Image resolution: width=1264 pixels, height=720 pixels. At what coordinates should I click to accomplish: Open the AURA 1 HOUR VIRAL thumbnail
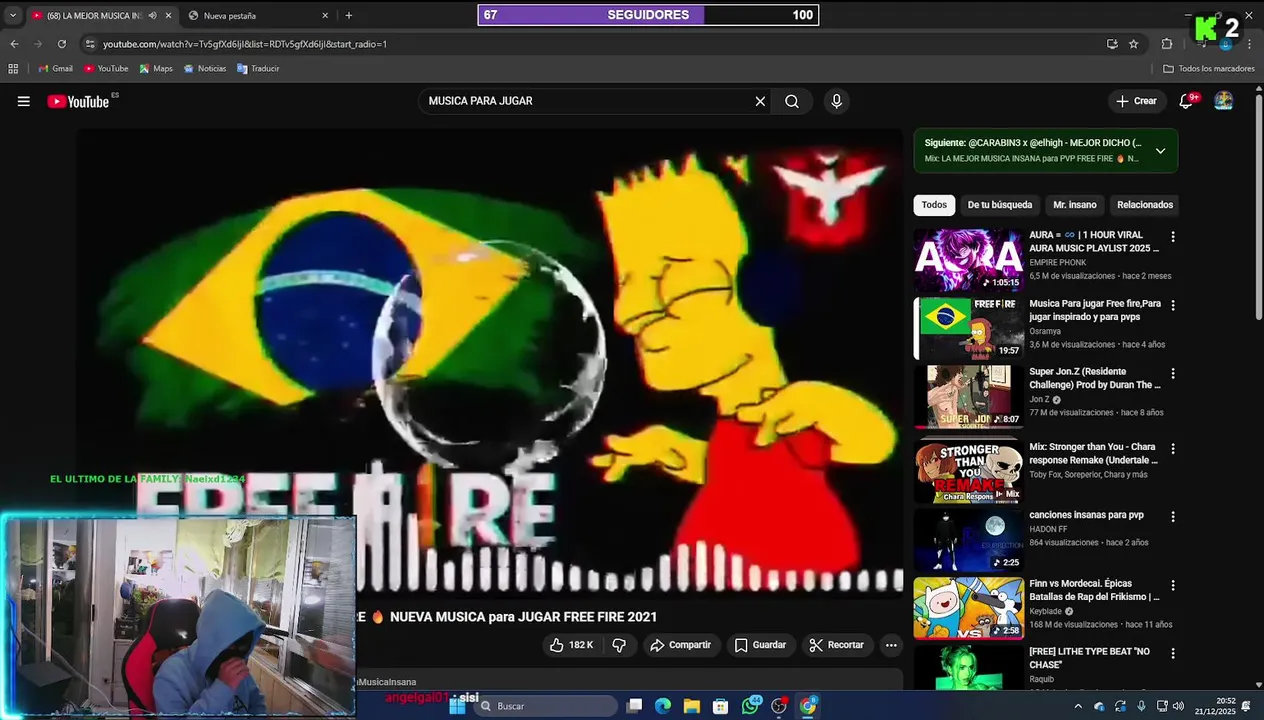968,260
